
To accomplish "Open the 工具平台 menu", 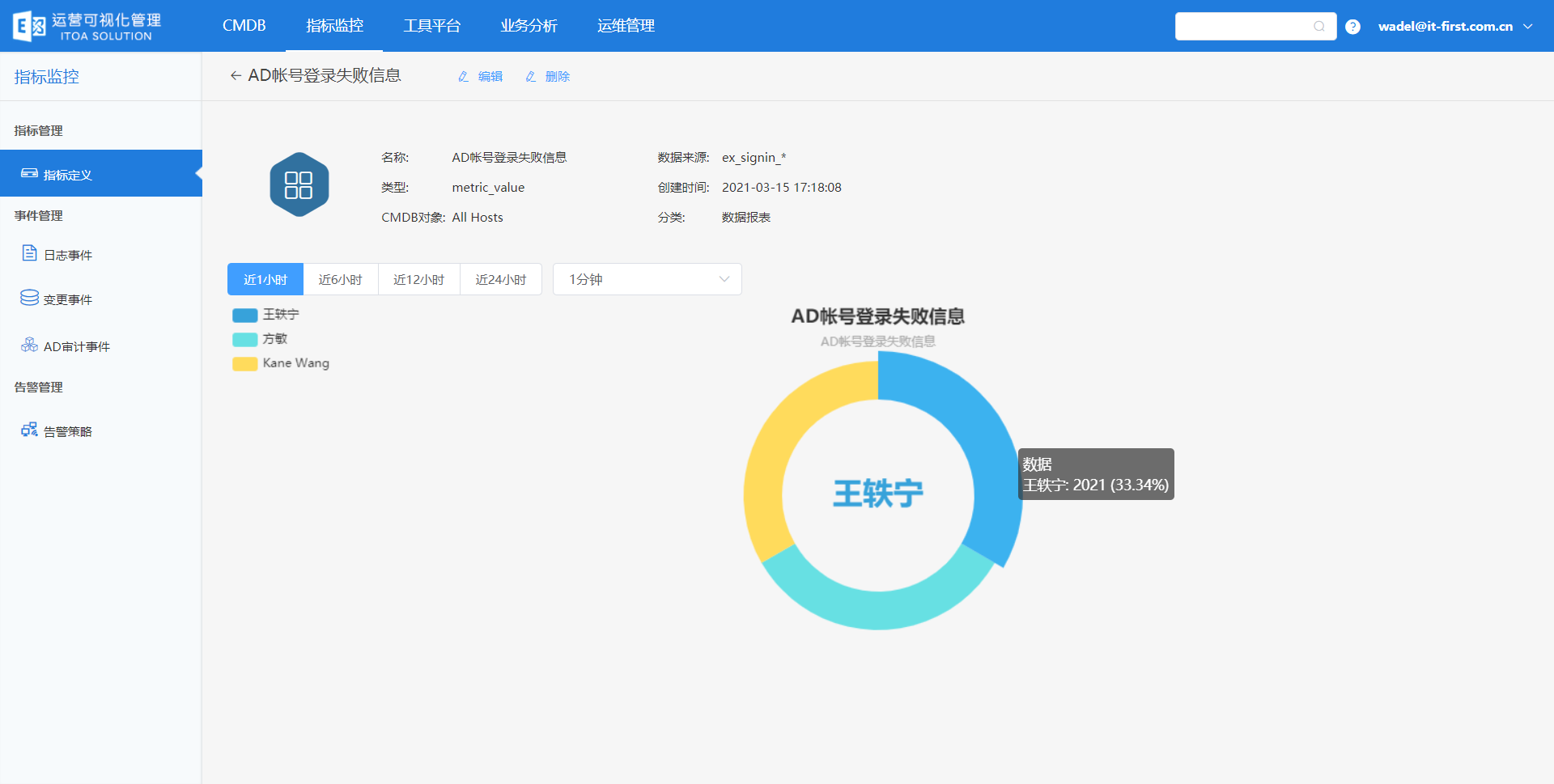I will (x=432, y=26).
